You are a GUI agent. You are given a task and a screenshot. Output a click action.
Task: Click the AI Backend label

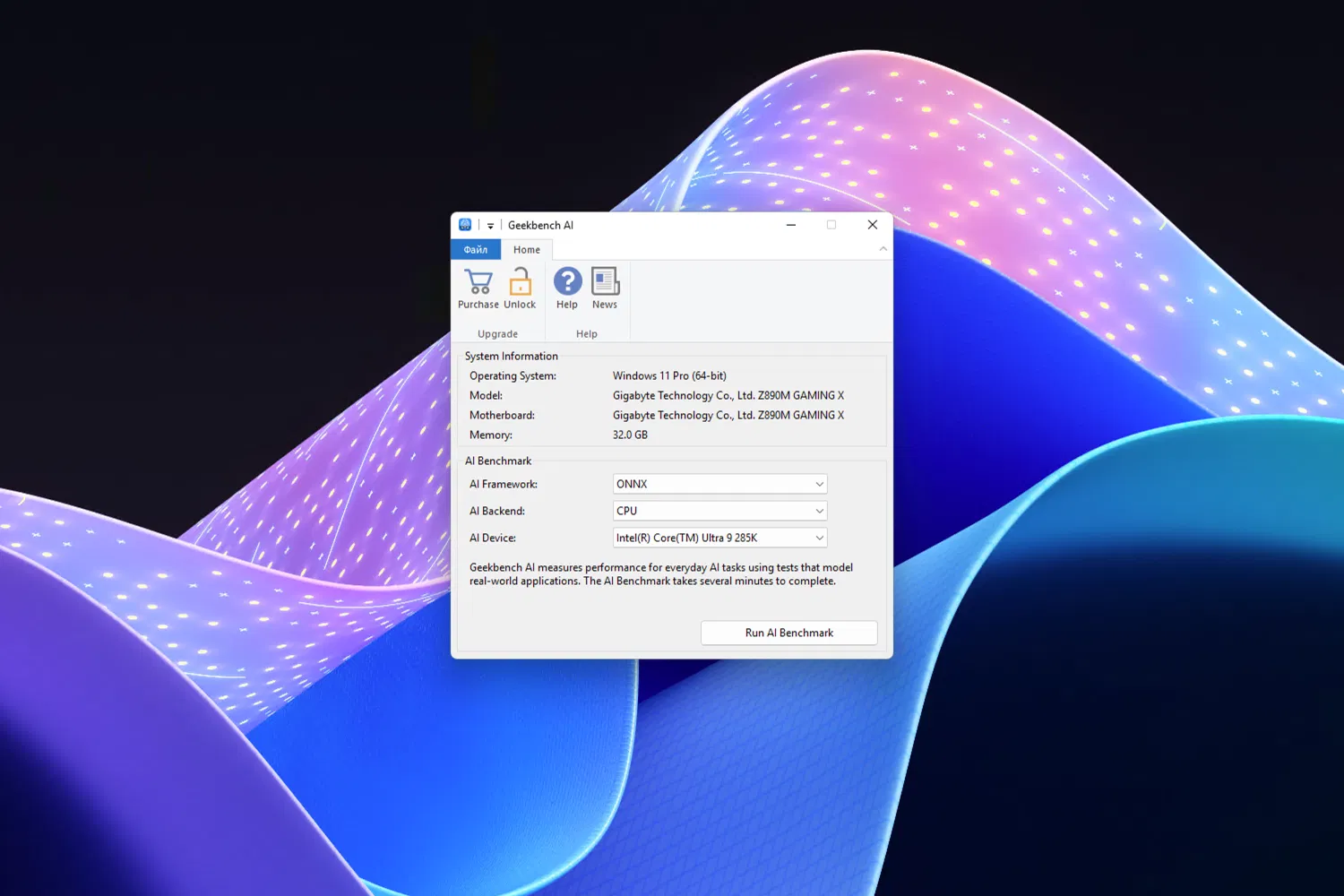click(497, 512)
